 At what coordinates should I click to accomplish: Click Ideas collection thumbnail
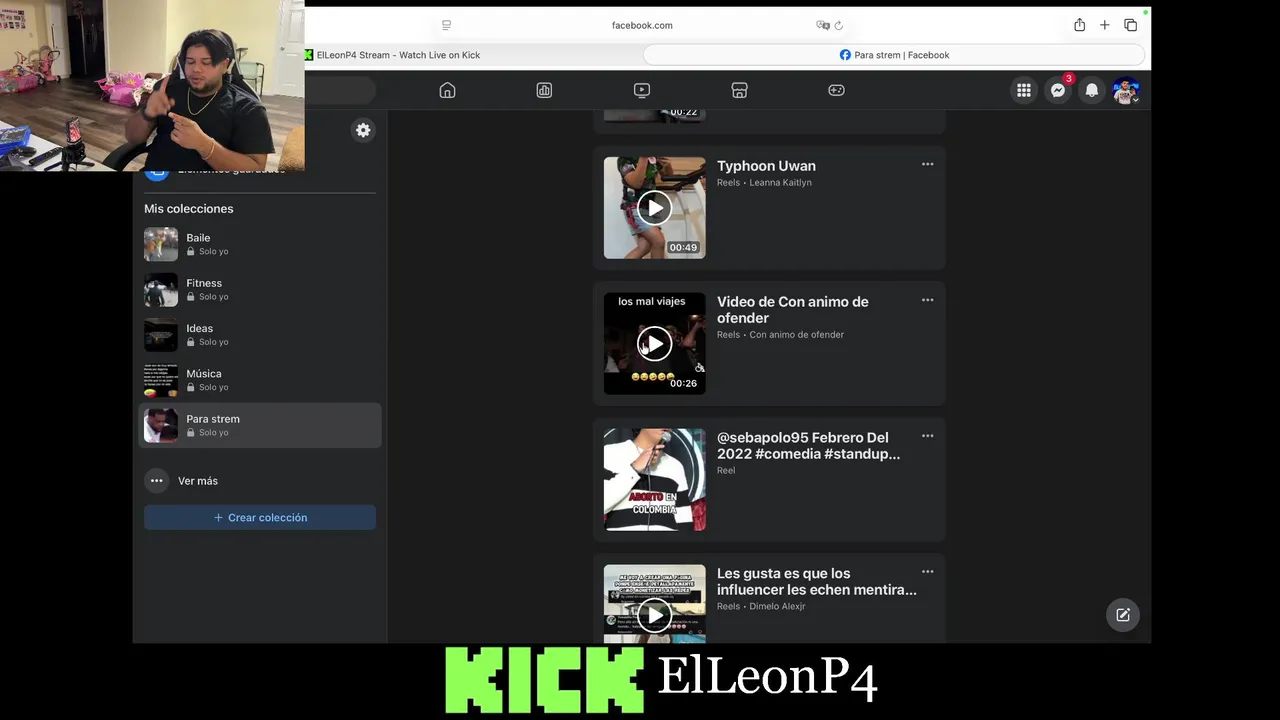coord(161,334)
